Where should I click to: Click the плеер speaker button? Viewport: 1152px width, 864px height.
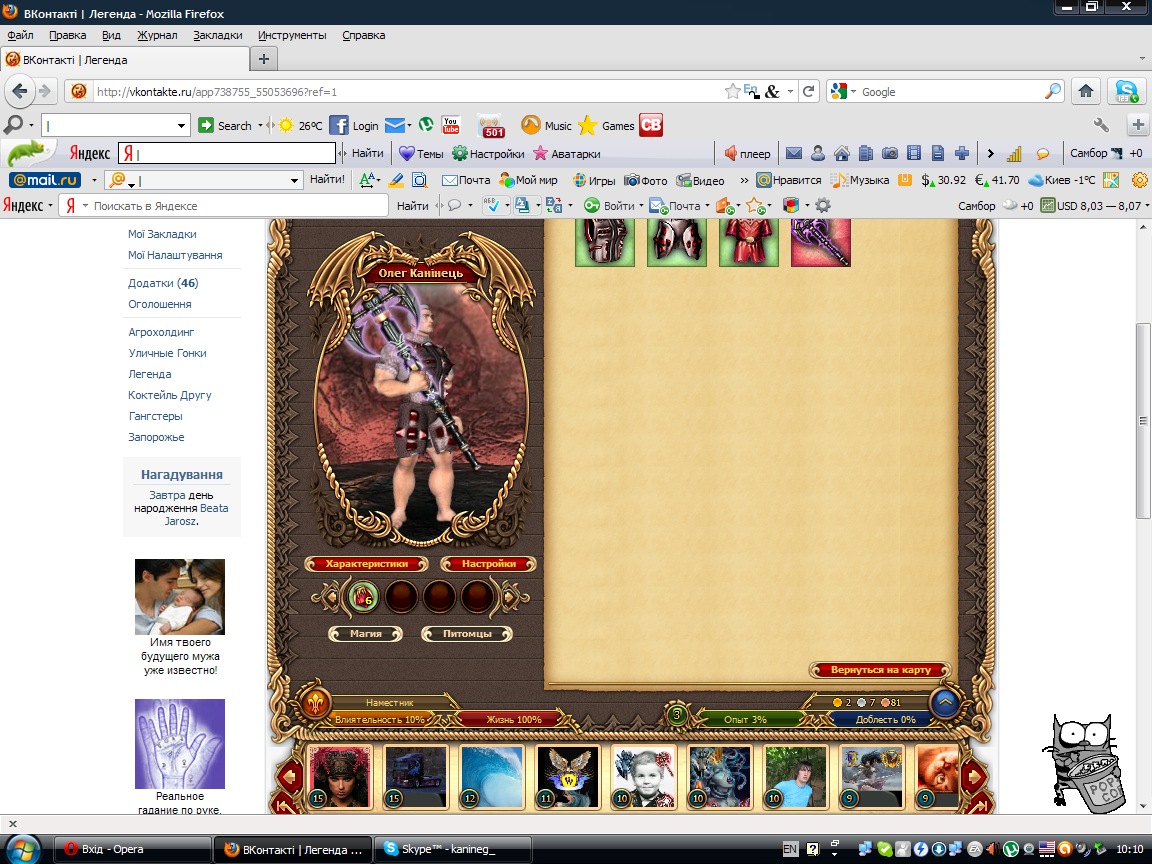pos(747,154)
